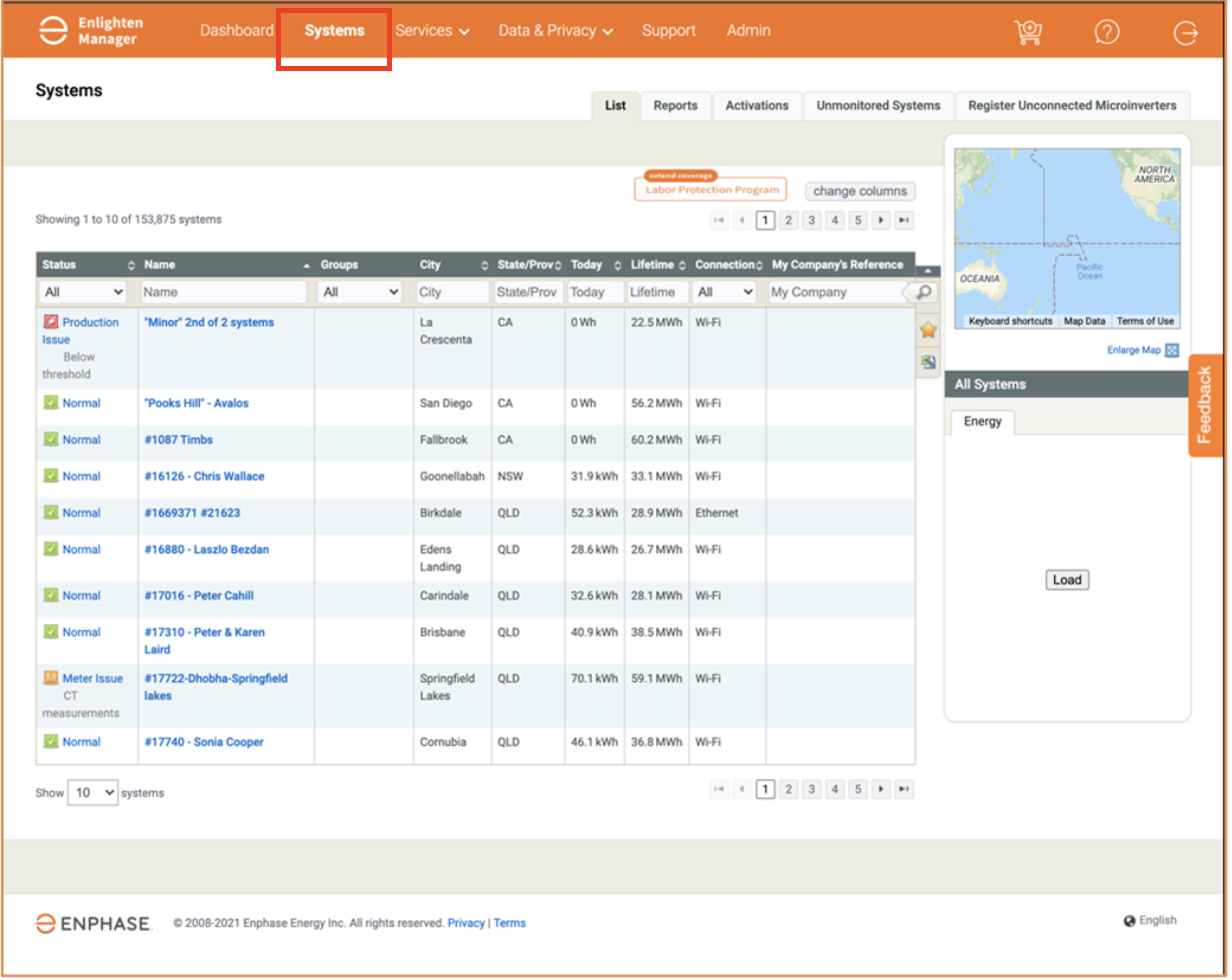Open the shopping cart icon
The width and height of the screenshot is (1232, 980).
click(1028, 32)
